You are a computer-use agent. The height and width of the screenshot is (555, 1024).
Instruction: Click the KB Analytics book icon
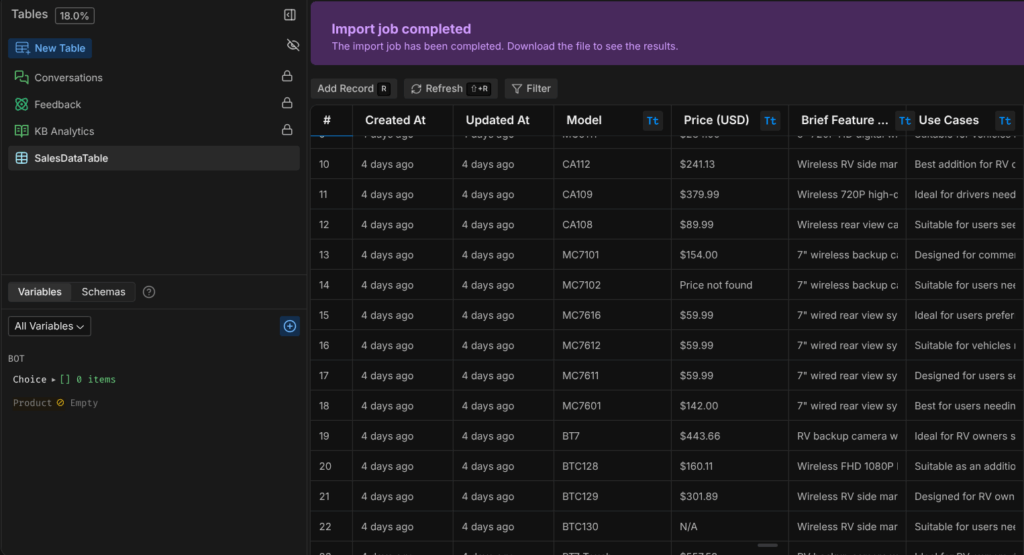coord(22,131)
